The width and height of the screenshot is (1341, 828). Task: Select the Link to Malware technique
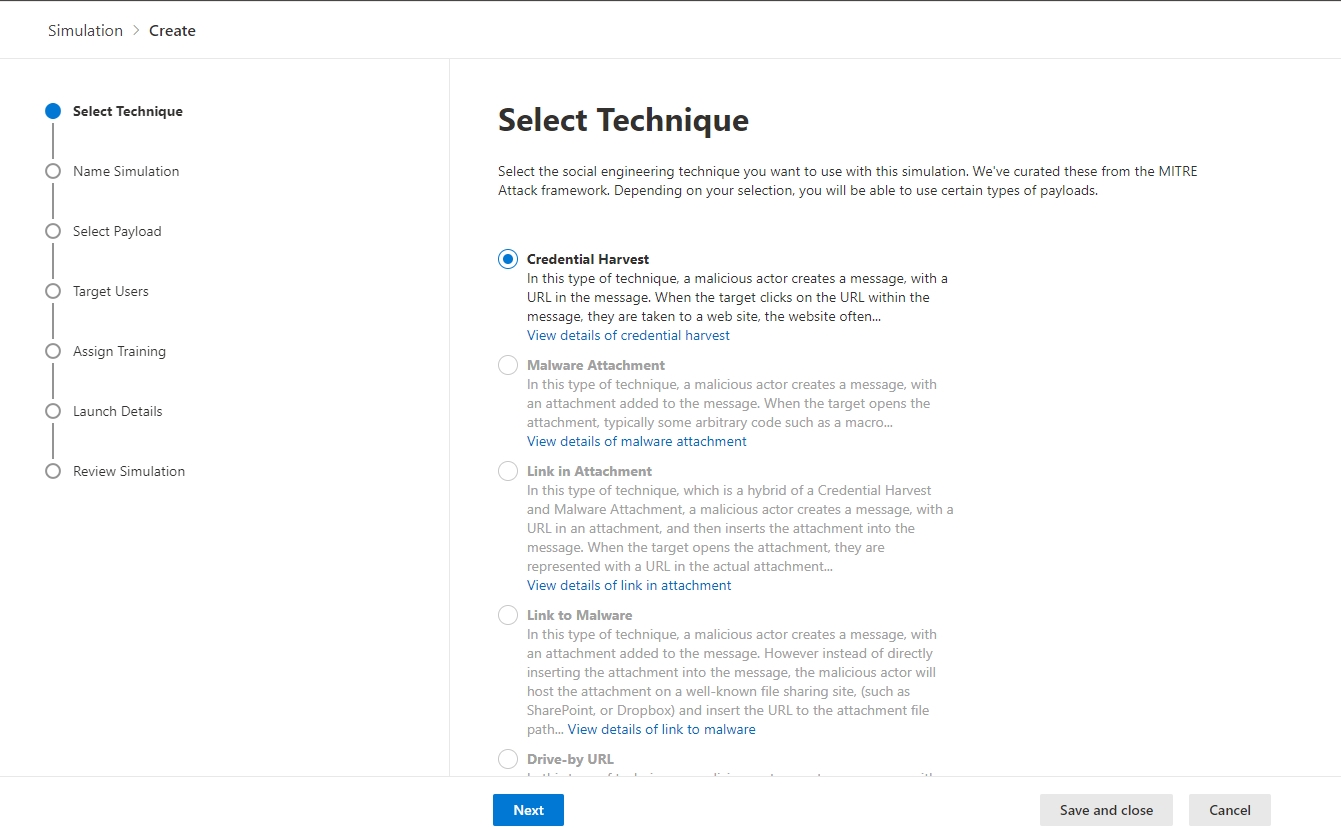pyautogui.click(x=507, y=614)
